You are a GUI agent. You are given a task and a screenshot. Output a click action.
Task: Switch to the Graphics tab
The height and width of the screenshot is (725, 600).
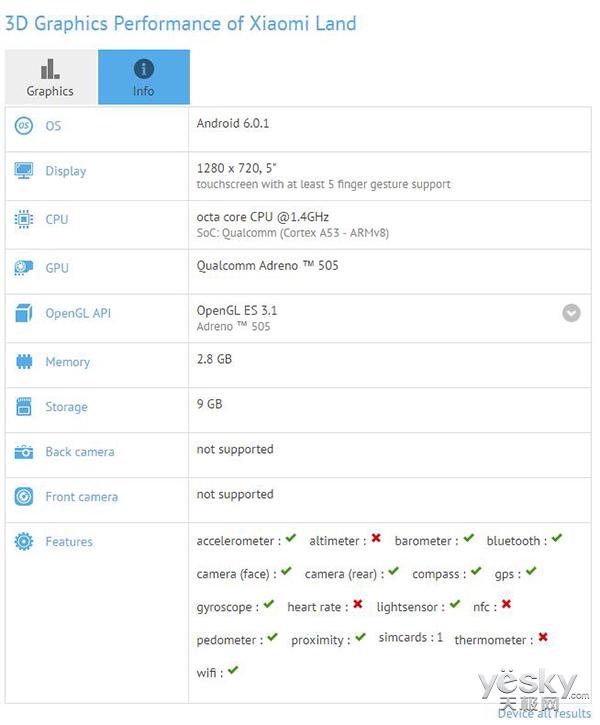pyautogui.click(x=50, y=77)
